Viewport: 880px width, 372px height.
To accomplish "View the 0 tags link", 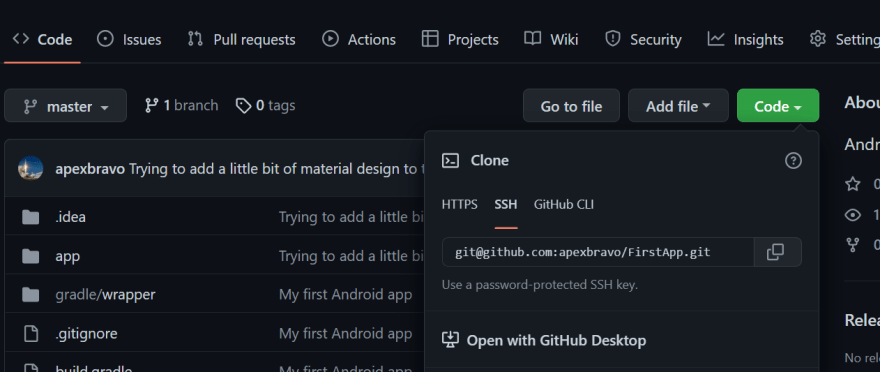I will (x=265, y=105).
